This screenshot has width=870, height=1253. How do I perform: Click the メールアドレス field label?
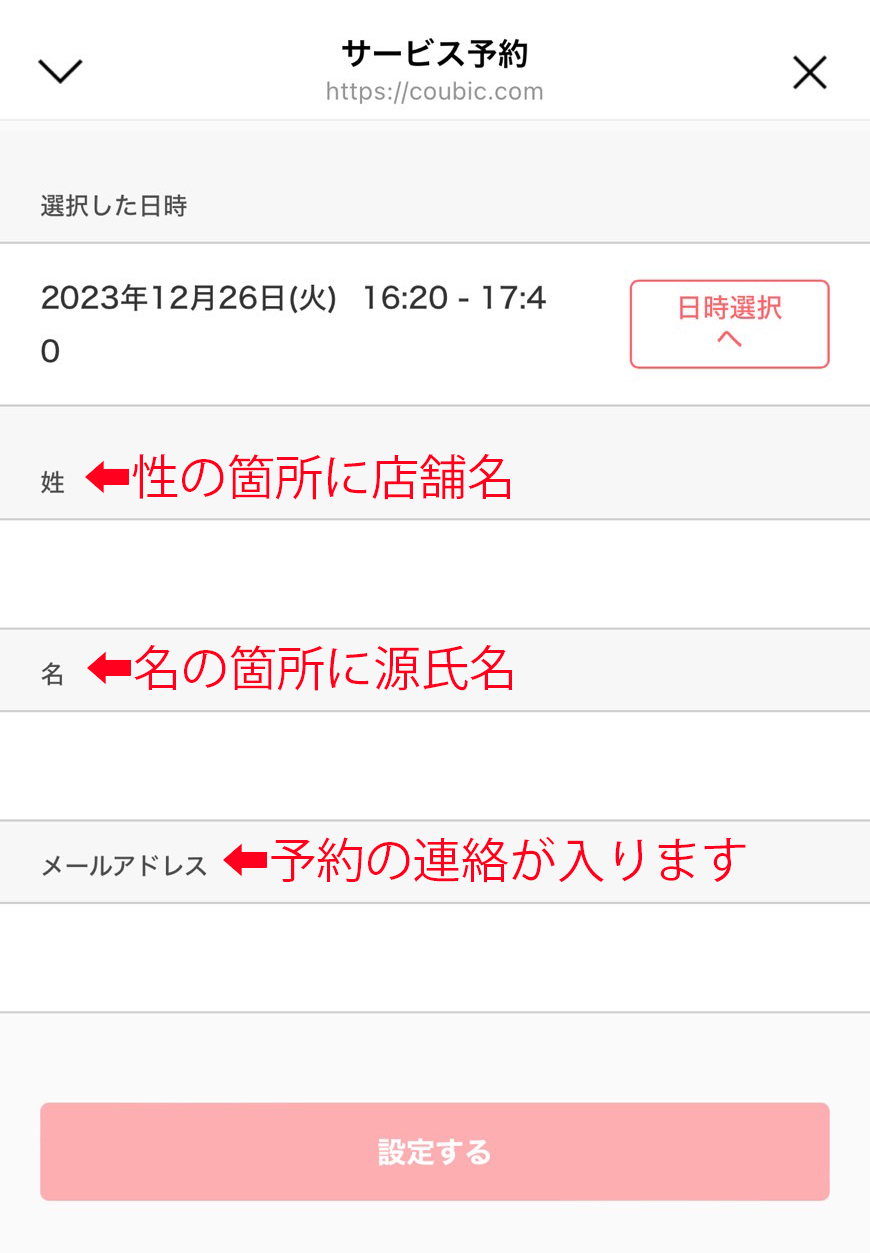point(124,866)
